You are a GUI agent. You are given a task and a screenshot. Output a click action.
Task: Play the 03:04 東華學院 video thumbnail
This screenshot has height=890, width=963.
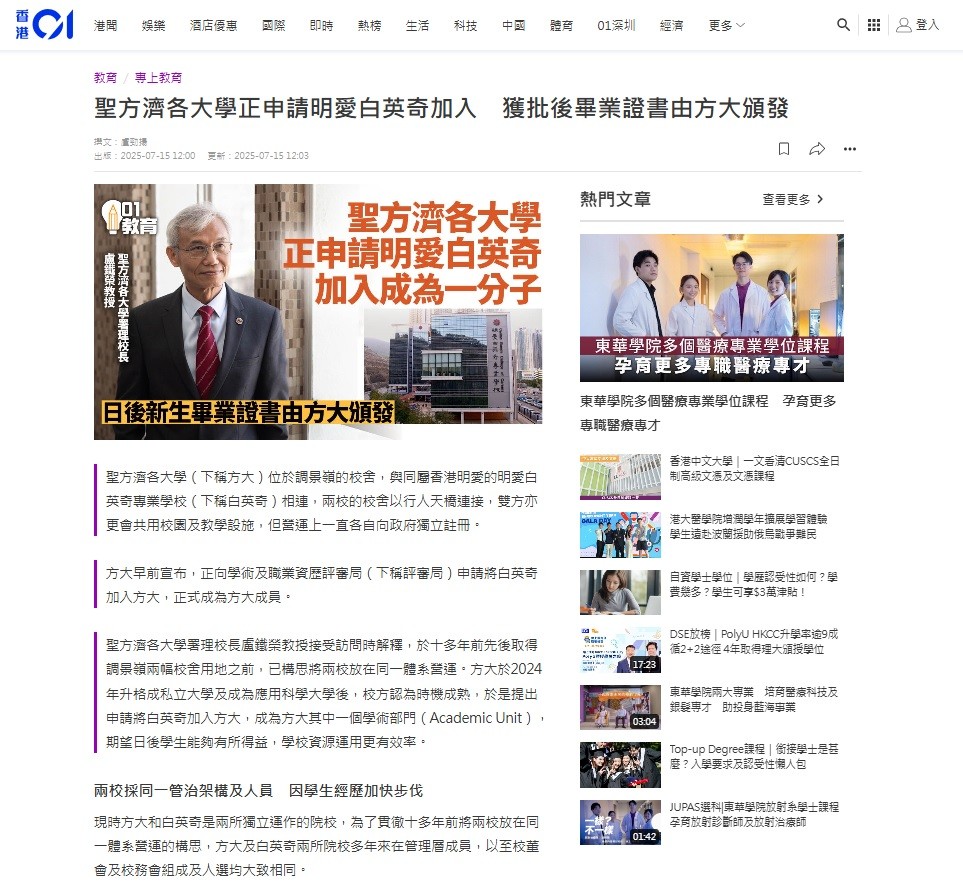tap(620, 707)
